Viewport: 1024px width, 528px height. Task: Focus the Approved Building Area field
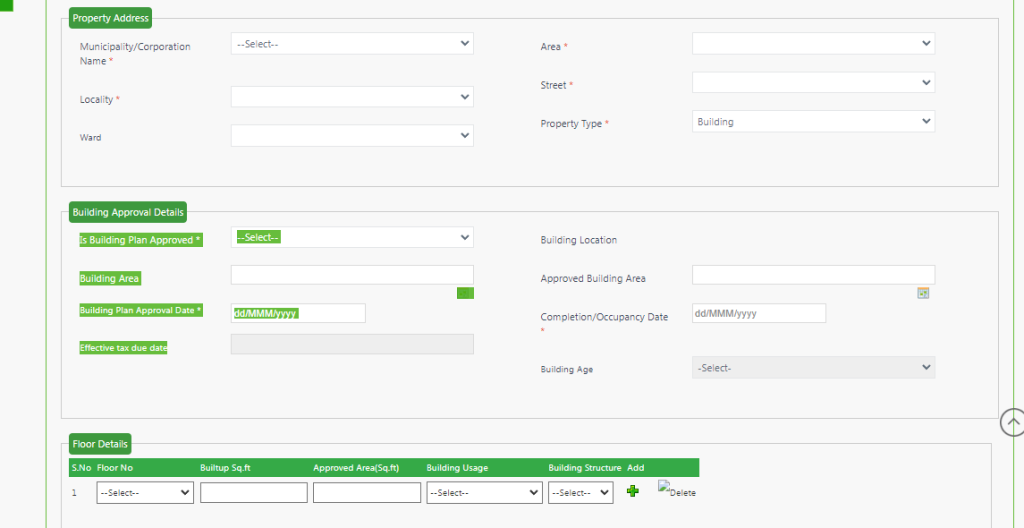813,275
